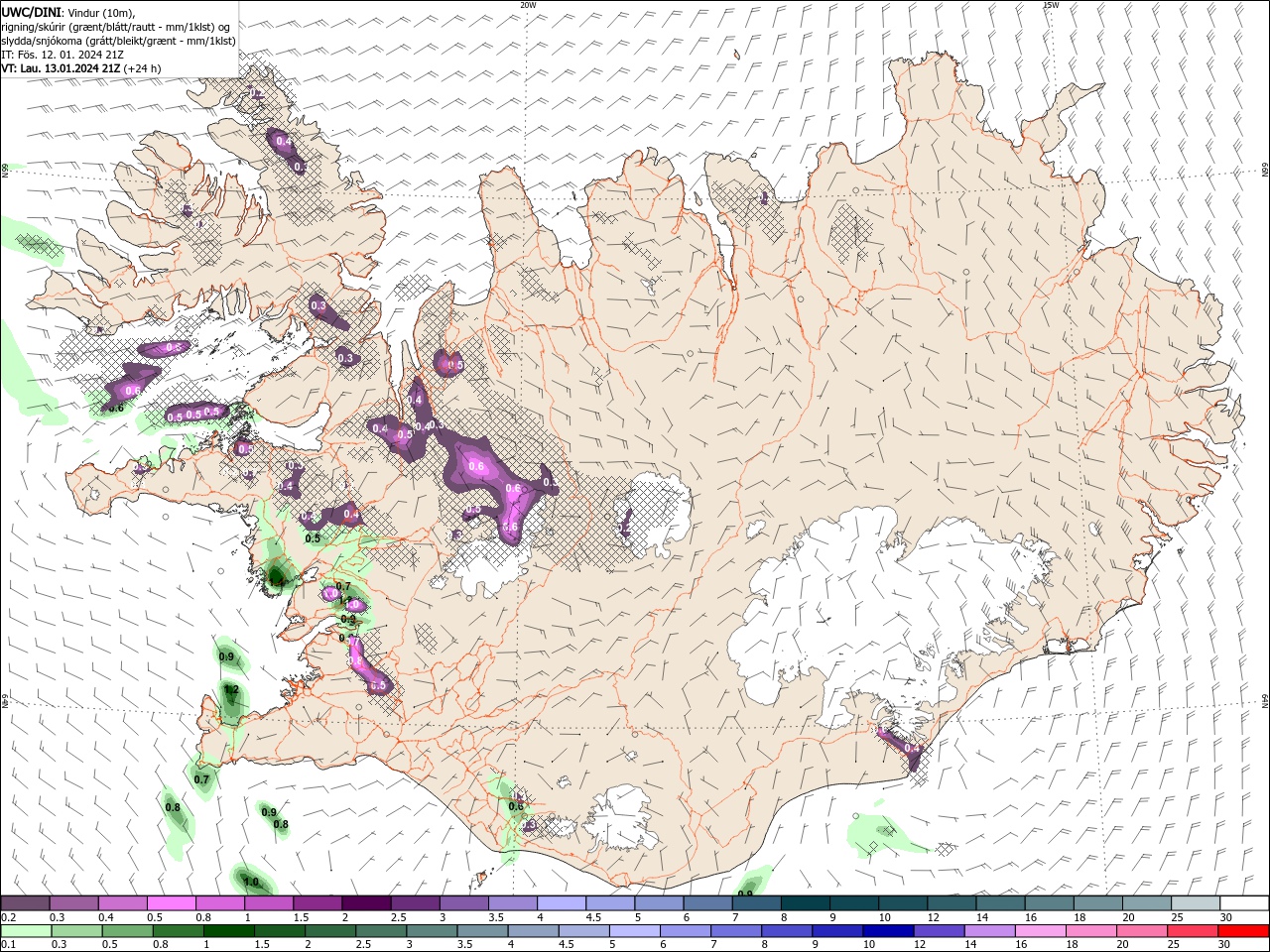1270x952 pixels.
Task: Pick the bright red swatch above 30 in the lower legend row
Action: (1244, 931)
